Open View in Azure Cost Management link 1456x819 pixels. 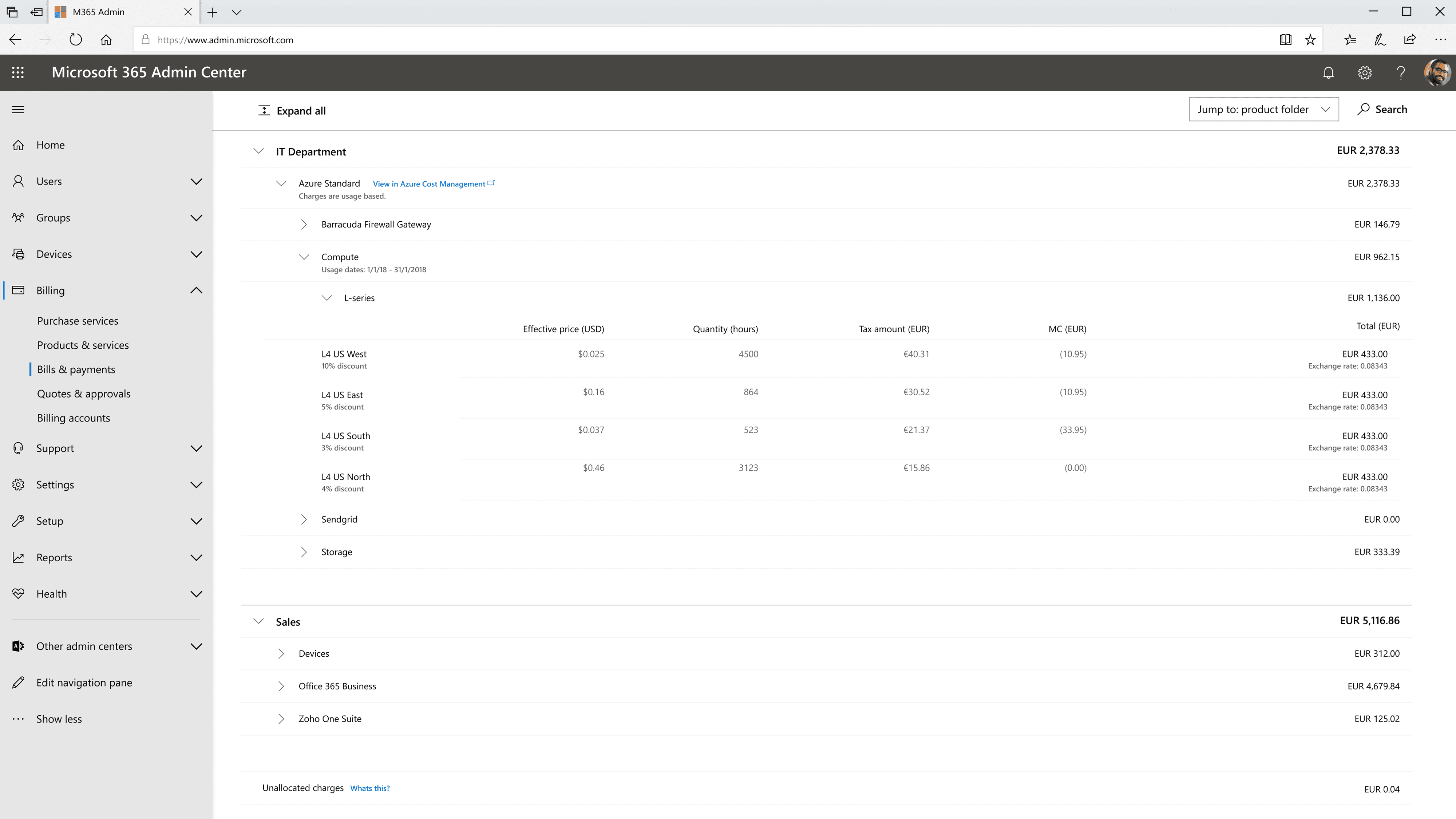434,184
